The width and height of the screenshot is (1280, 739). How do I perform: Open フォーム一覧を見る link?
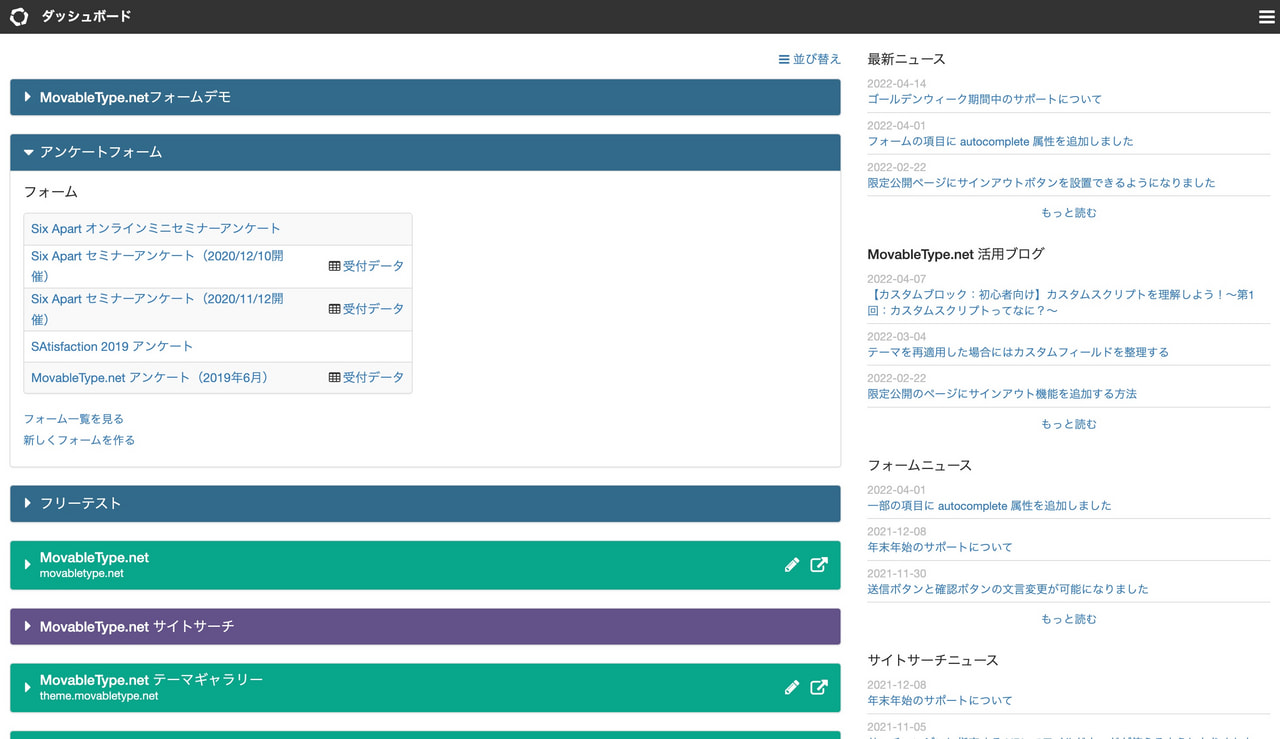(x=74, y=418)
